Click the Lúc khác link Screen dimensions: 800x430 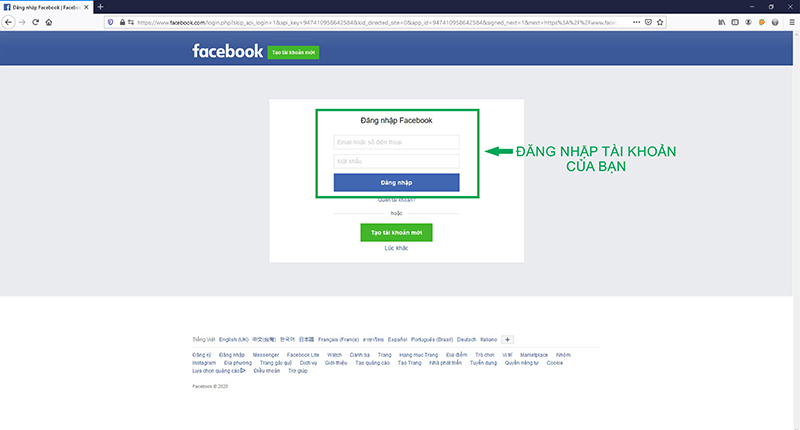tap(396, 248)
